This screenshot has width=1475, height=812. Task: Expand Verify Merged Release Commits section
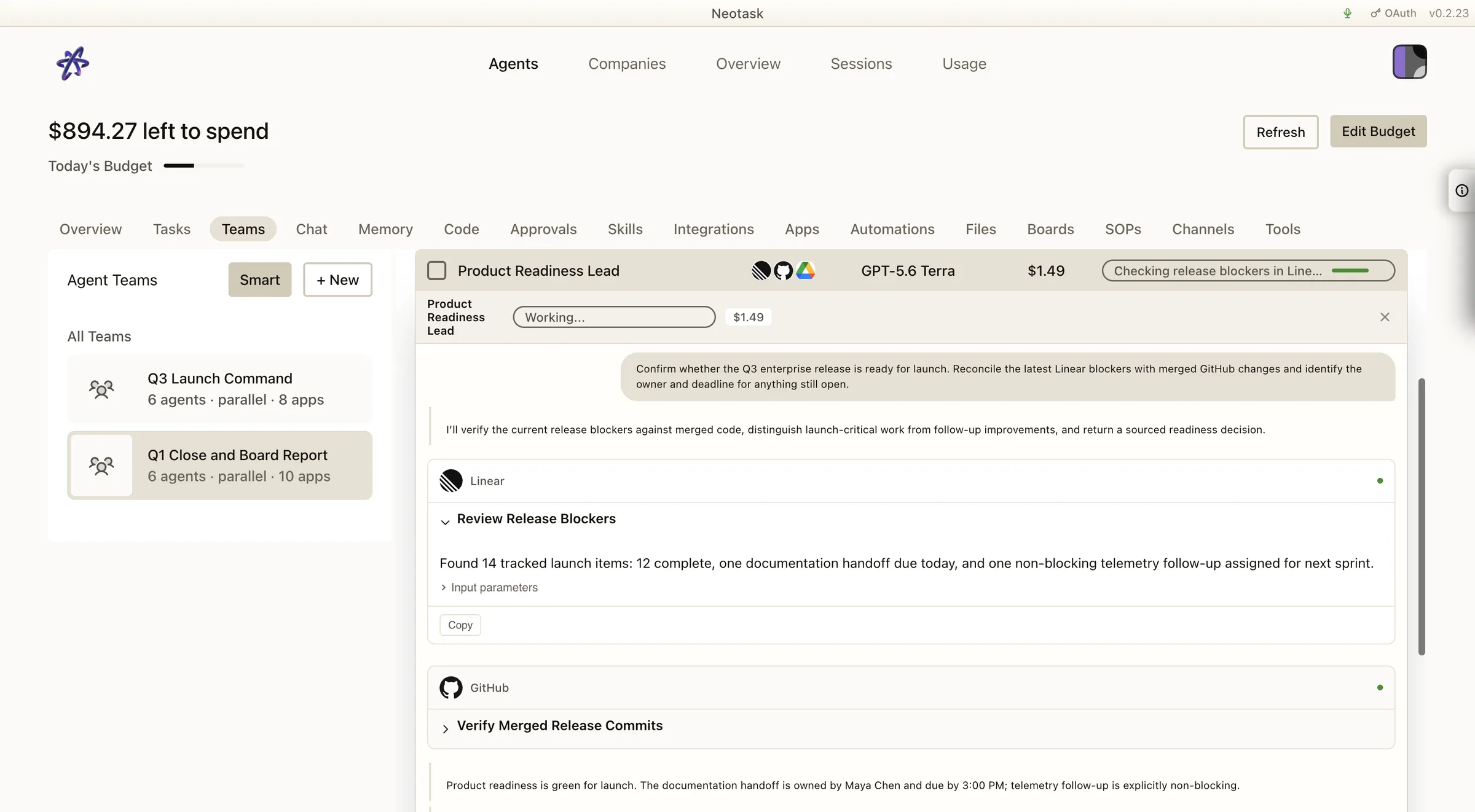[445, 728]
